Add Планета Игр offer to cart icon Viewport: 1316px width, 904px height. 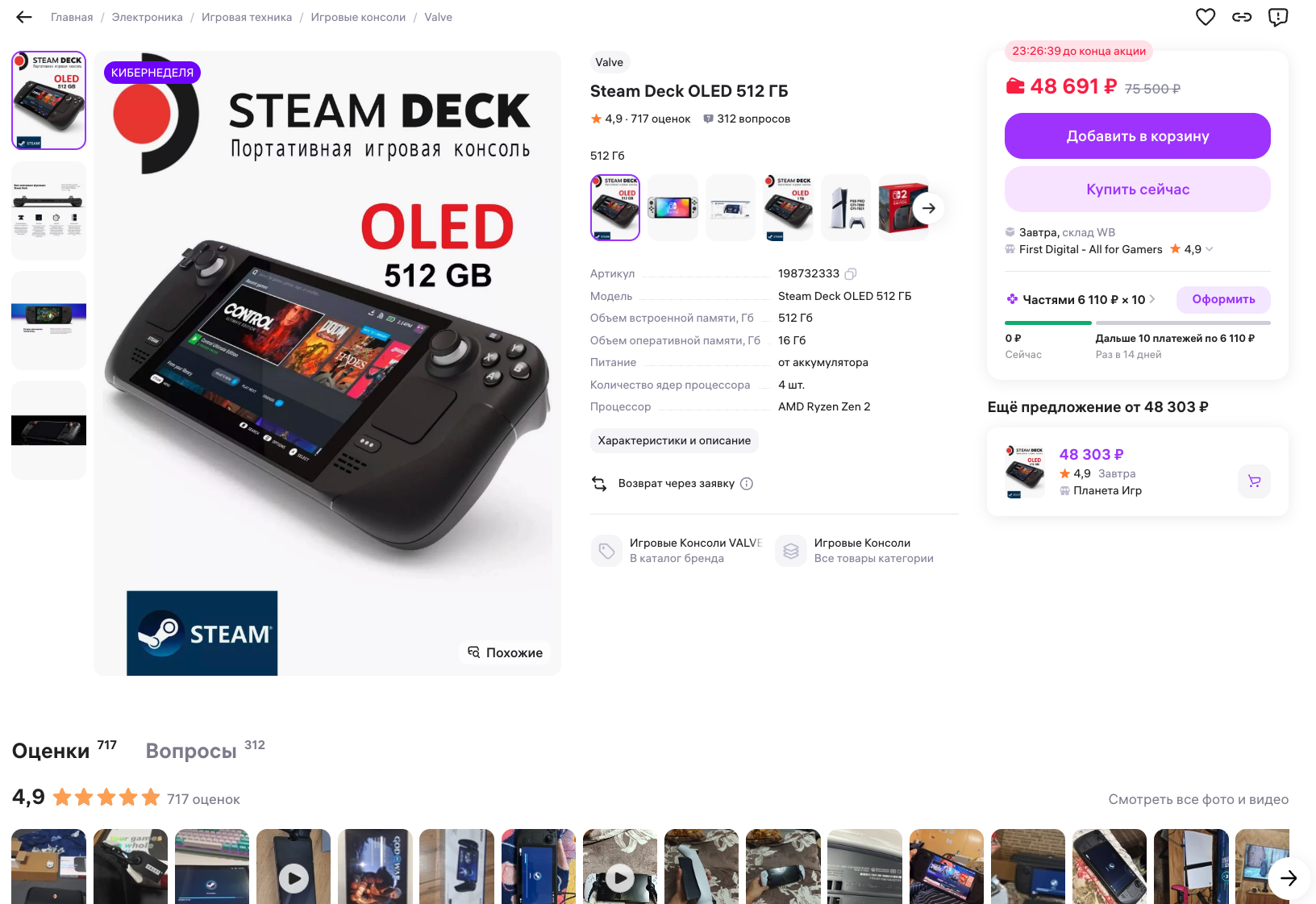tap(1254, 481)
